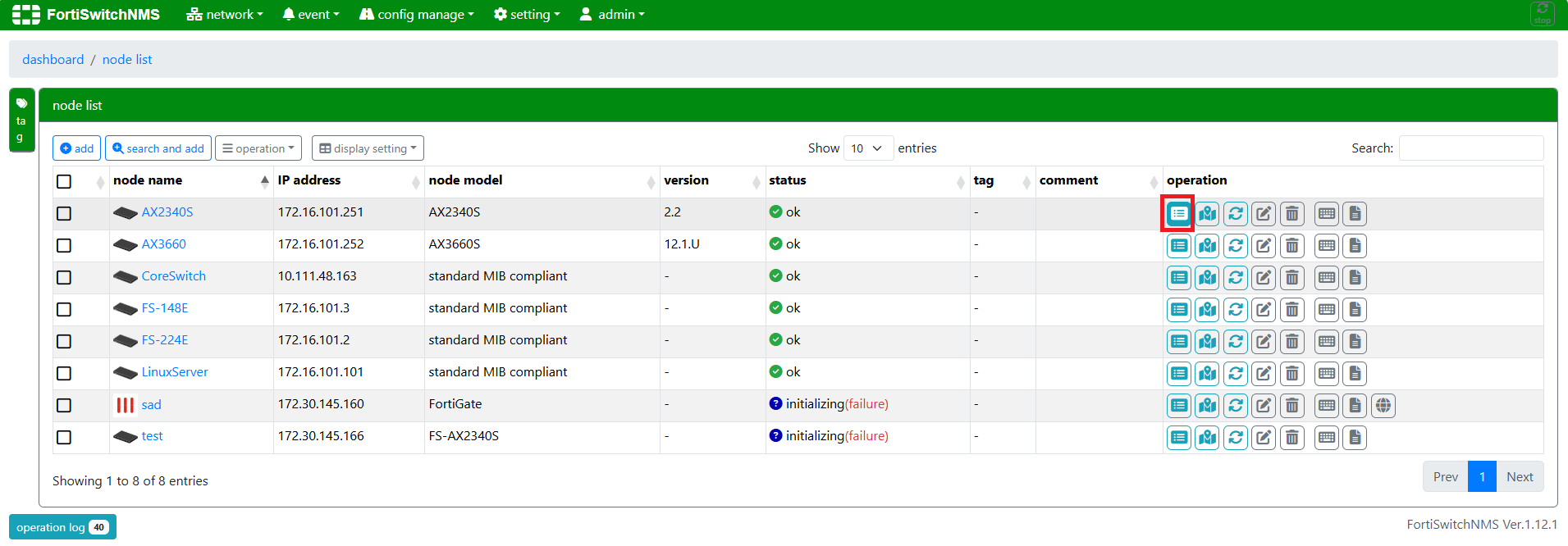This screenshot has height=546, width=1568.
Task: Edit the CoreSwitch node with the pencil icon
Action: tap(1264, 278)
